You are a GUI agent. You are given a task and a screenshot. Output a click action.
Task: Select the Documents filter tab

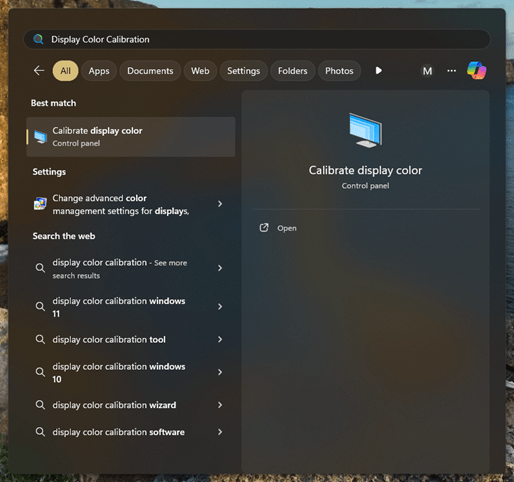(x=150, y=71)
